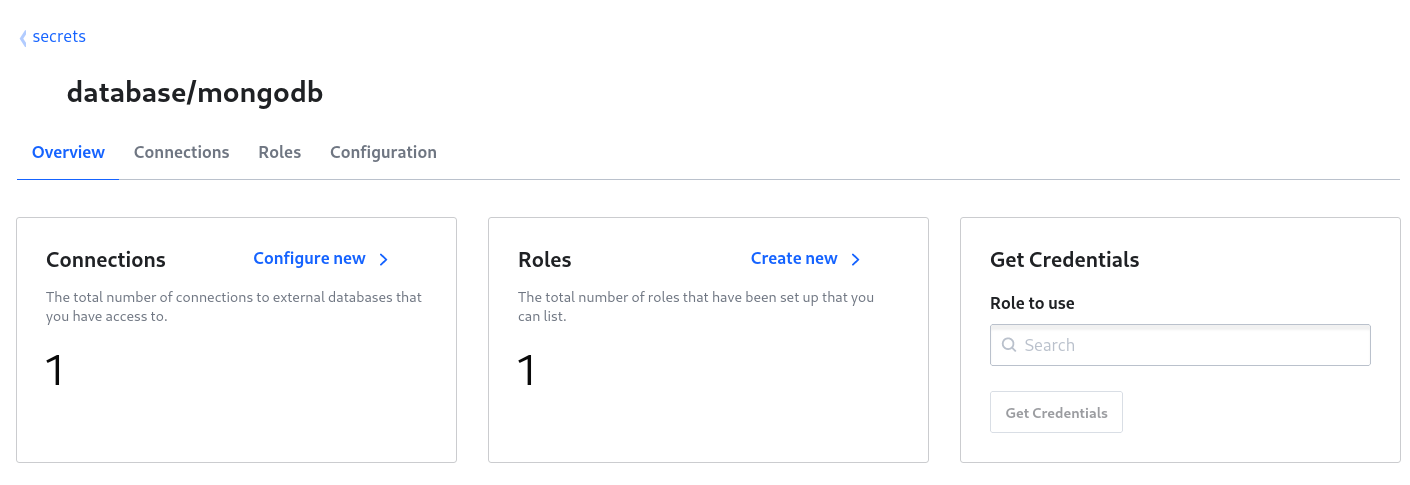Open the Configuration tab
The image size is (1410, 485).
pyautogui.click(x=383, y=152)
